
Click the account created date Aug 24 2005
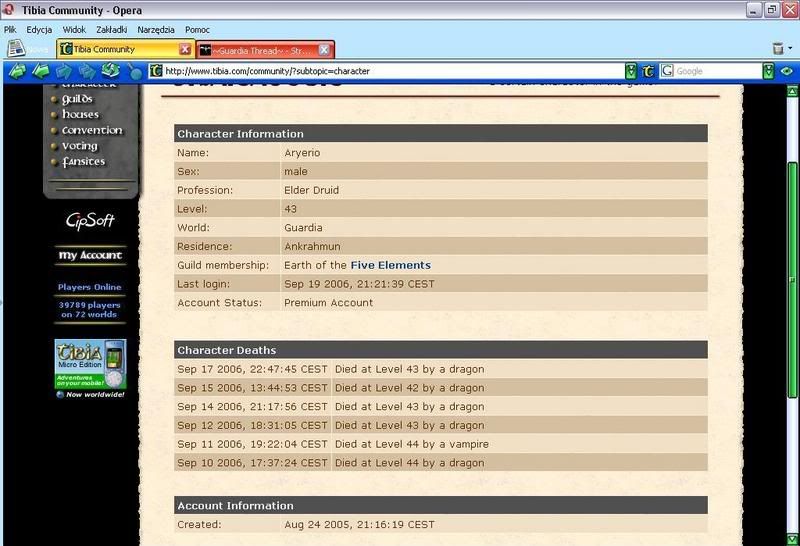coord(359,525)
